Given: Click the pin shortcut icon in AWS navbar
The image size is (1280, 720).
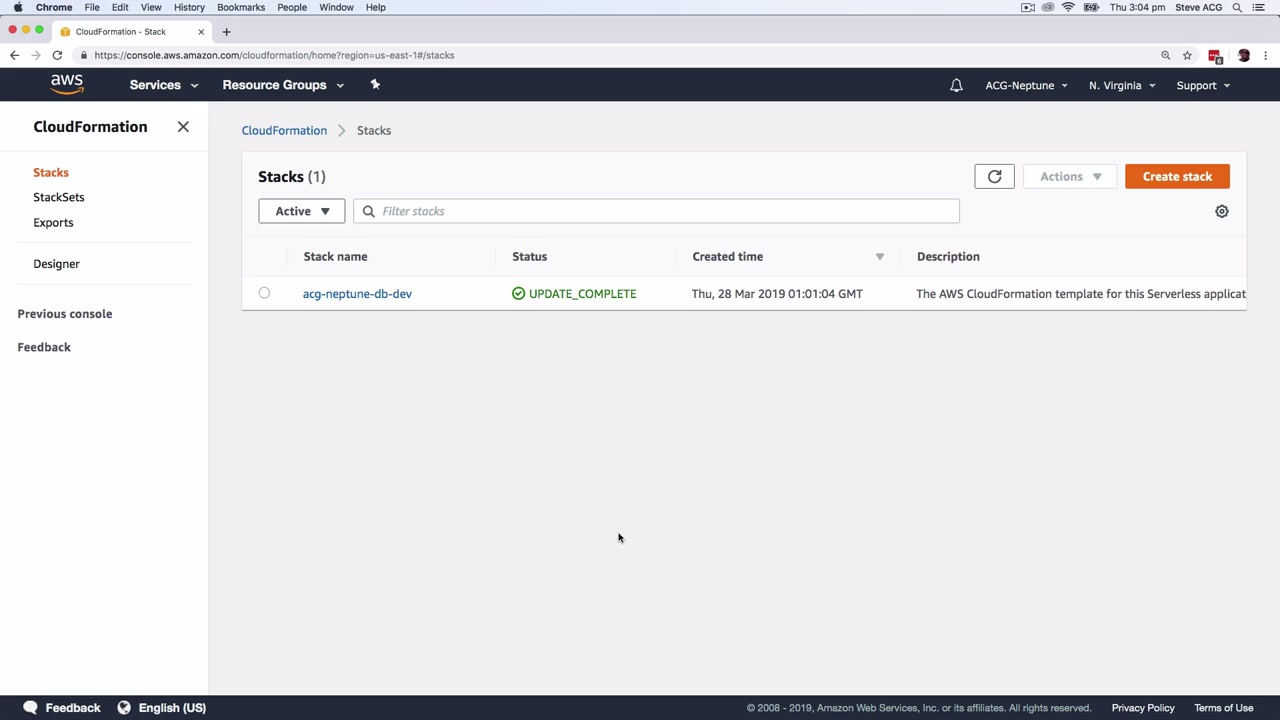Looking at the screenshot, I should coord(375,85).
